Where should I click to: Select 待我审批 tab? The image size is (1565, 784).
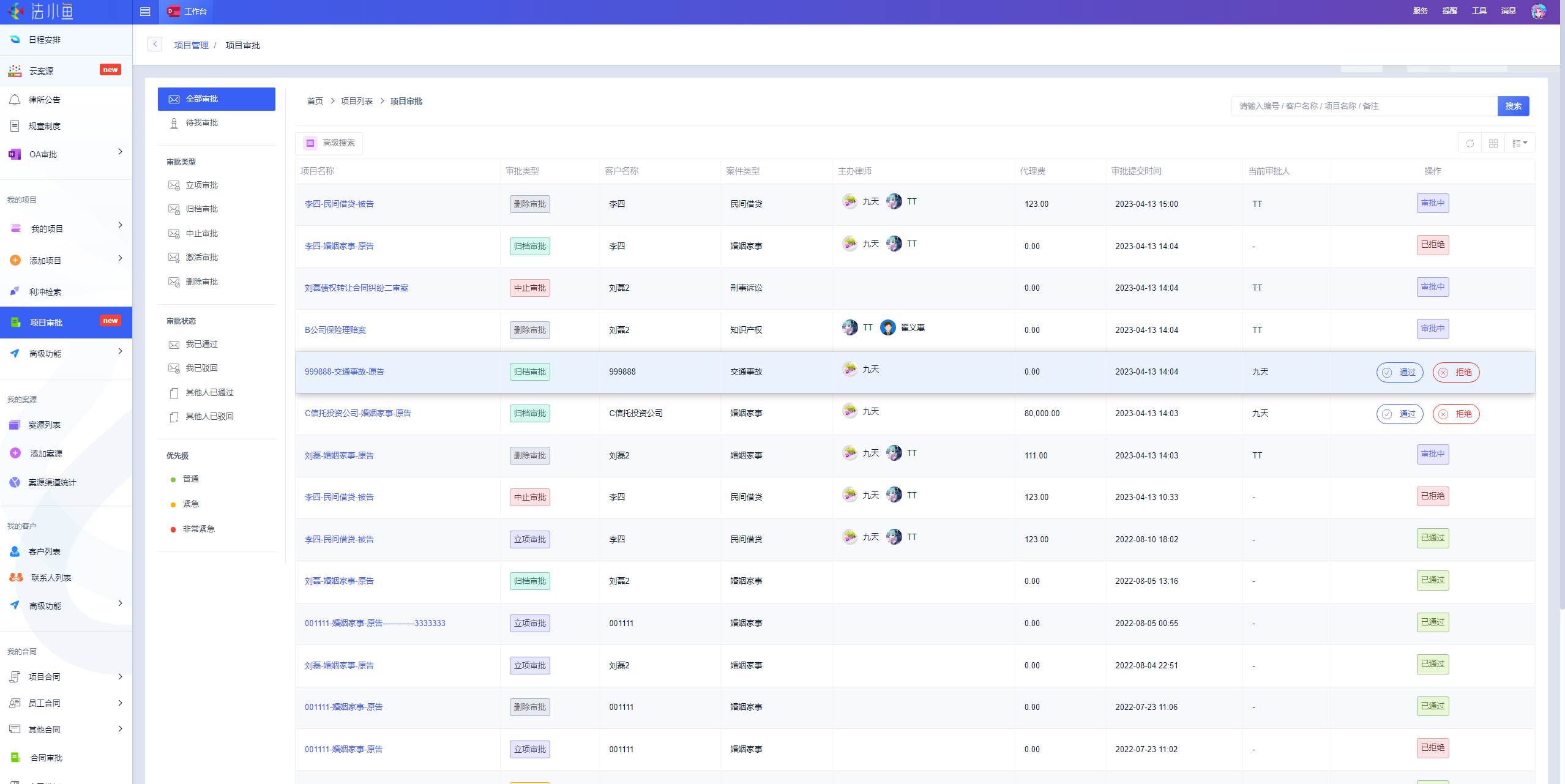201,123
